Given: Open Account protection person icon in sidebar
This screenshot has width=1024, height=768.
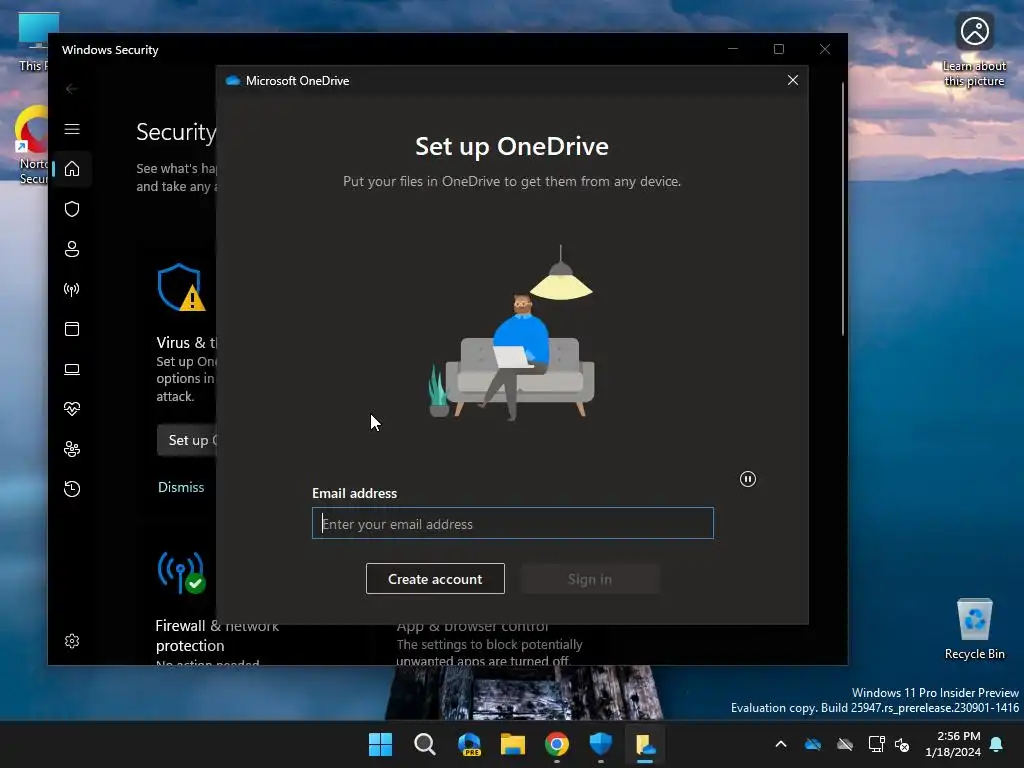Looking at the screenshot, I should [72, 249].
